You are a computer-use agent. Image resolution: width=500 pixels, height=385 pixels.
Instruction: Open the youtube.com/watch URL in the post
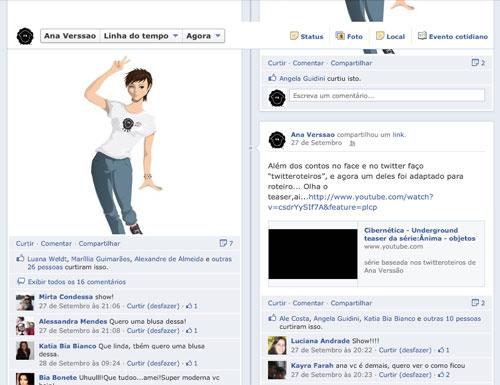click(350, 202)
